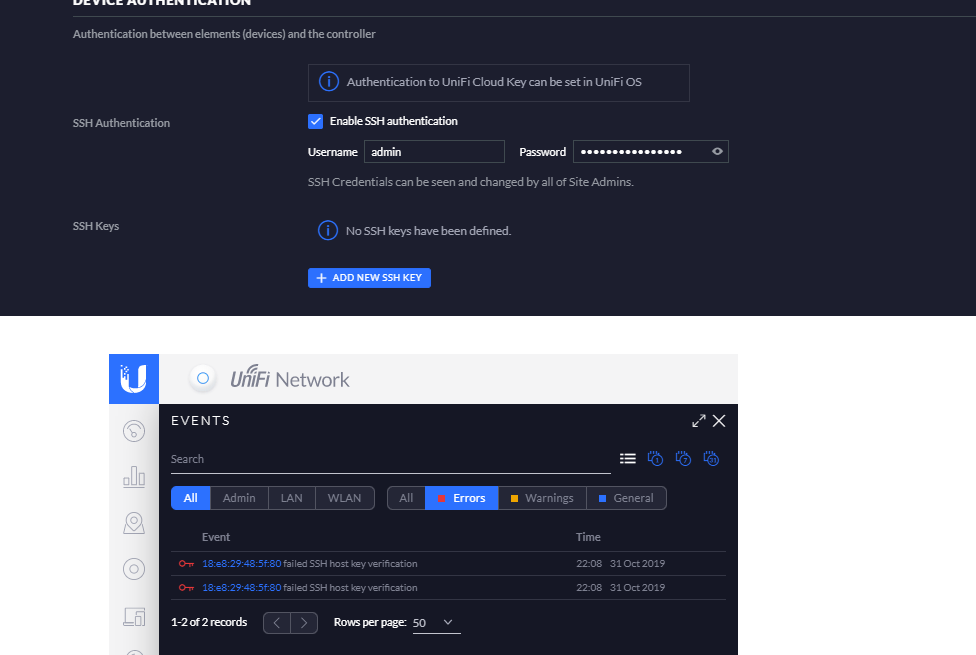
Task: Show events from the last month
Action: (712, 459)
